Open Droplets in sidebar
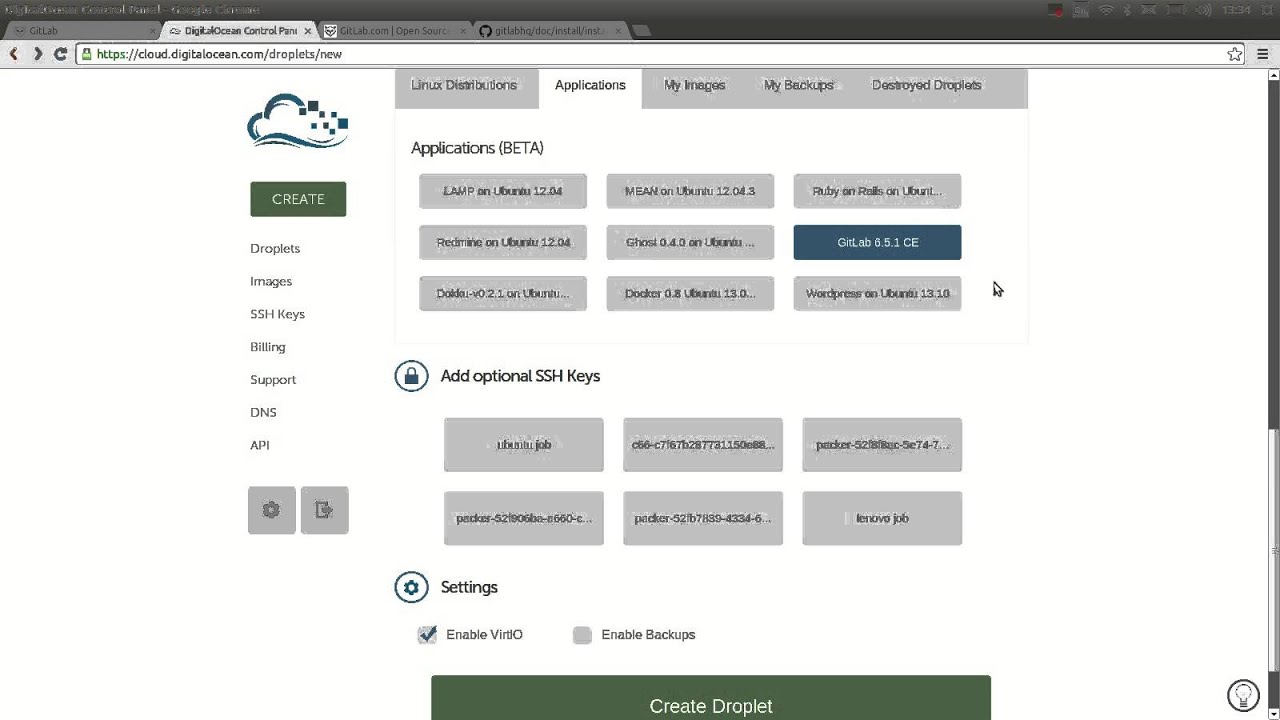Screen dimensions: 1280x720 point(275,248)
